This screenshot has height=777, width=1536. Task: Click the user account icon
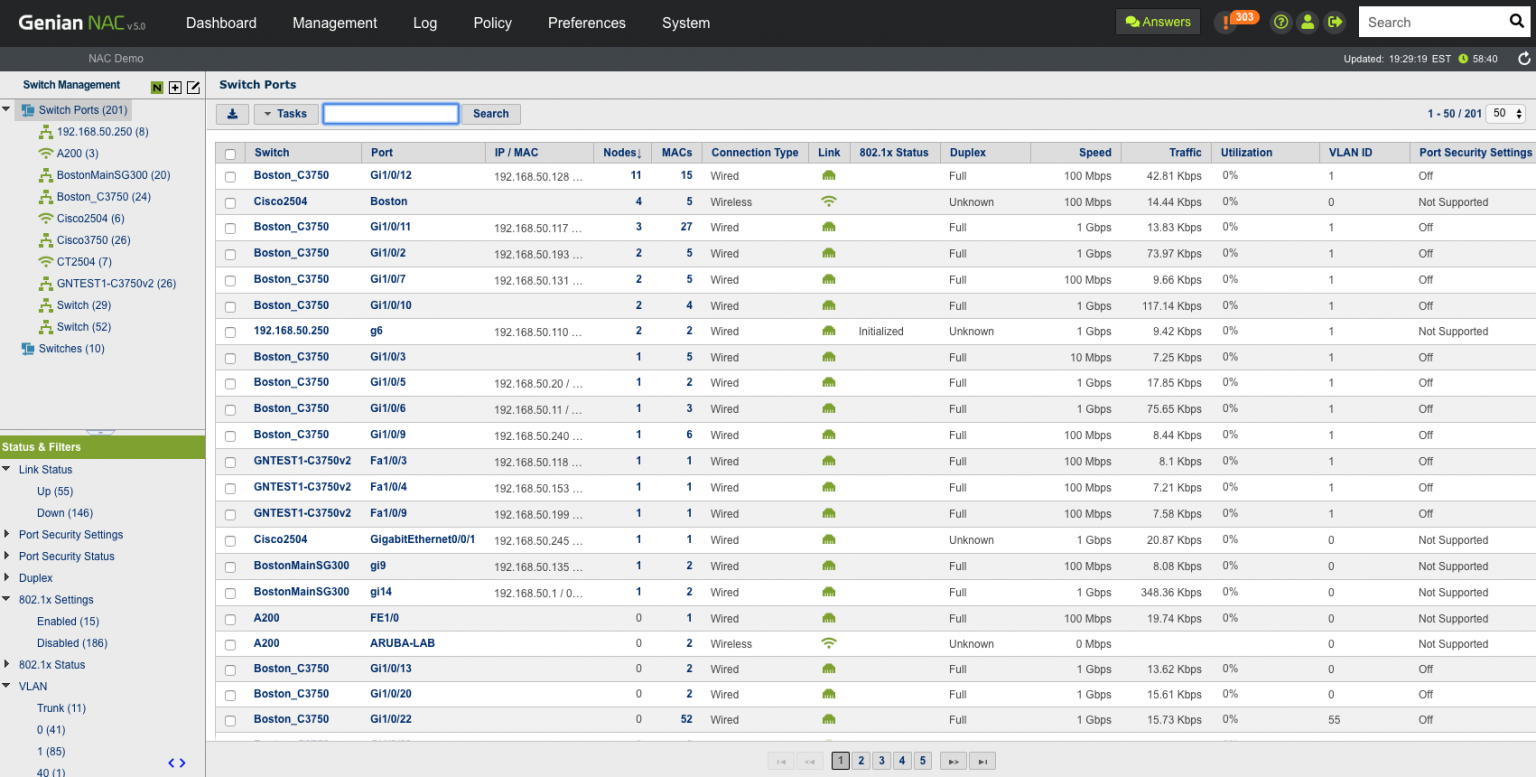click(x=1308, y=21)
